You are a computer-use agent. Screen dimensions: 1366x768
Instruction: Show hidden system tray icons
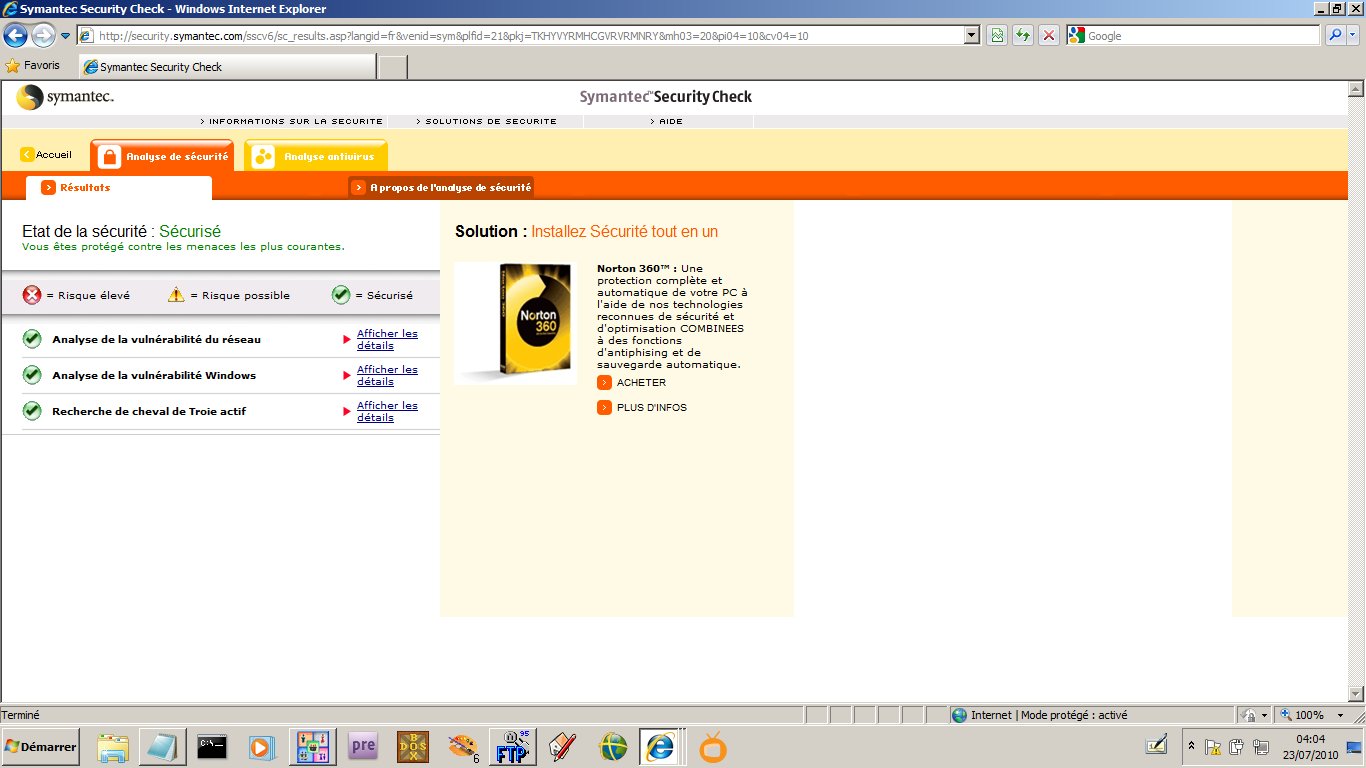(x=1191, y=746)
